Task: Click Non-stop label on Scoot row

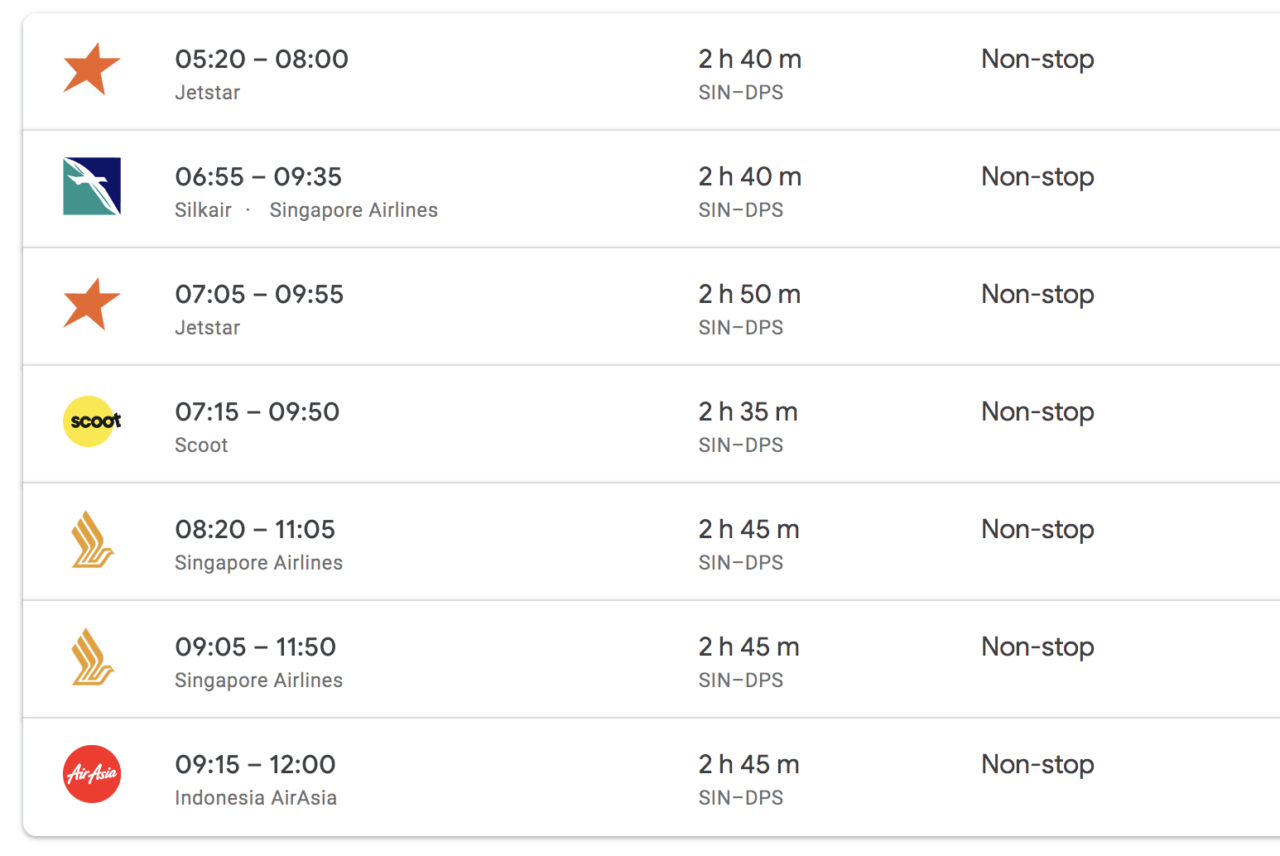Action: (x=1038, y=413)
